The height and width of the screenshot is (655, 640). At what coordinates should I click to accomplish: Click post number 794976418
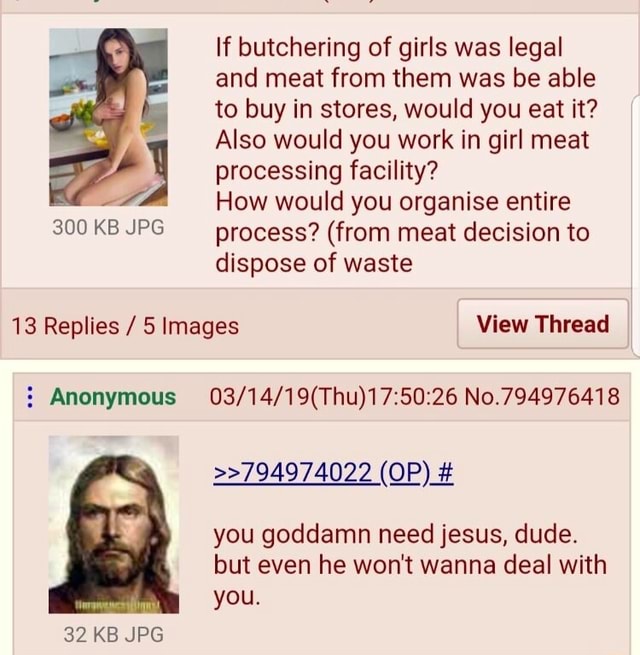click(559, 396)
